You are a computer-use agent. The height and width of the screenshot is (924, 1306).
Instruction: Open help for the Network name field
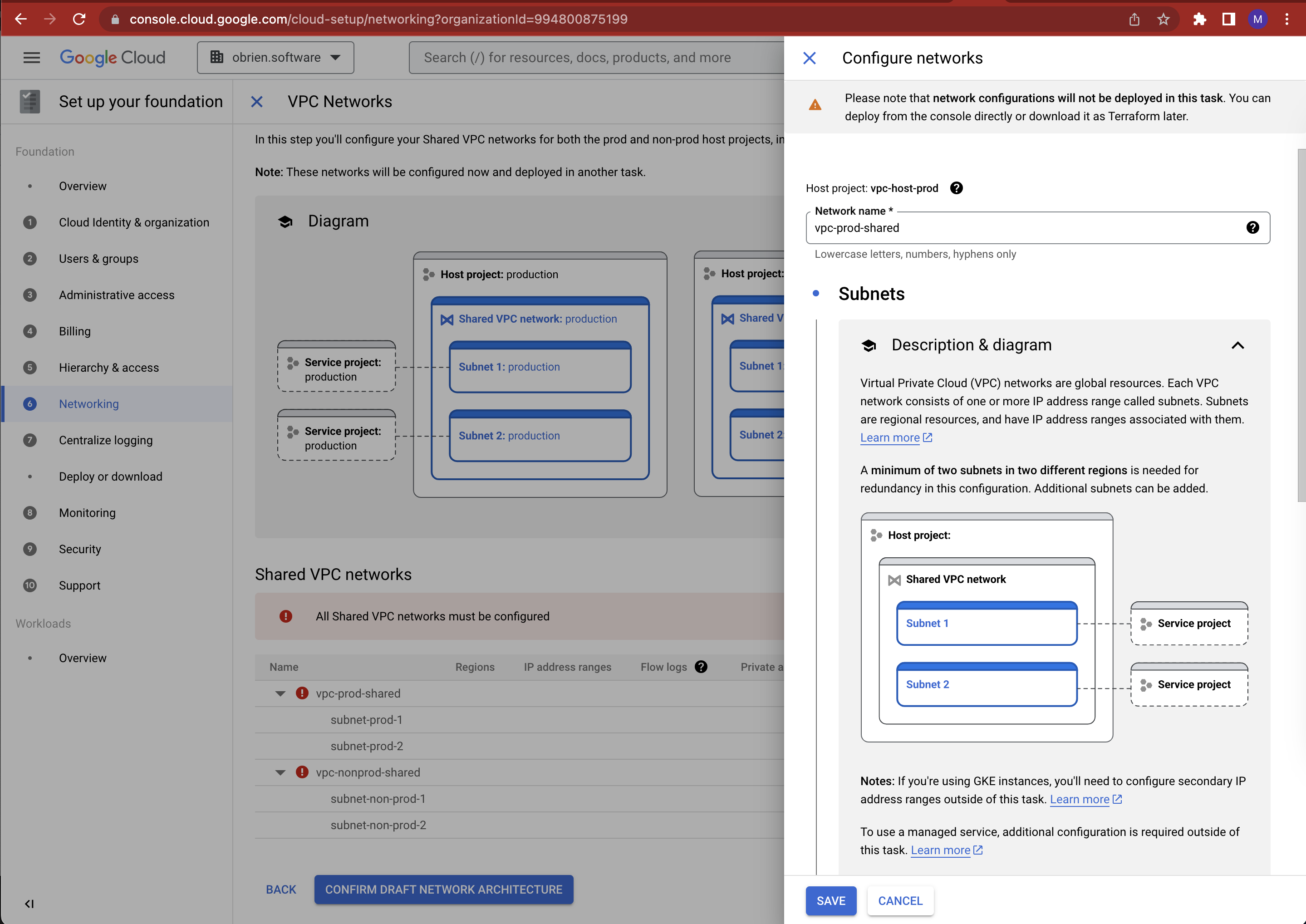[x=1252, y=227]
